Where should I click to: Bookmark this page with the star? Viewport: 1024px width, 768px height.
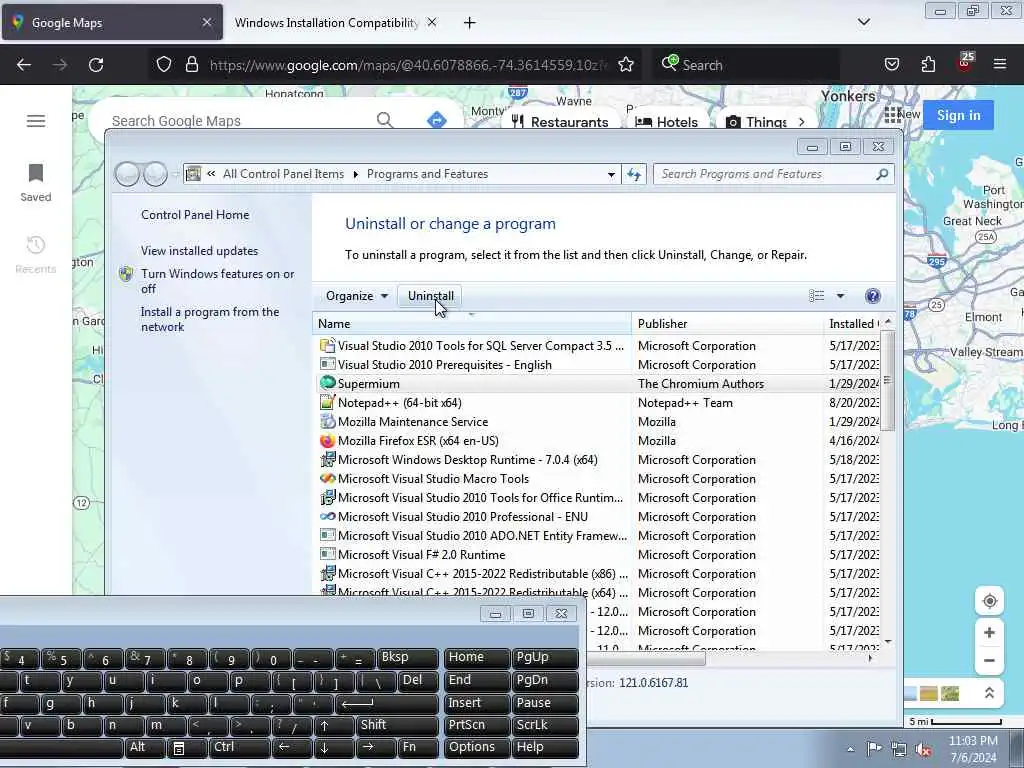coord(626,65)
